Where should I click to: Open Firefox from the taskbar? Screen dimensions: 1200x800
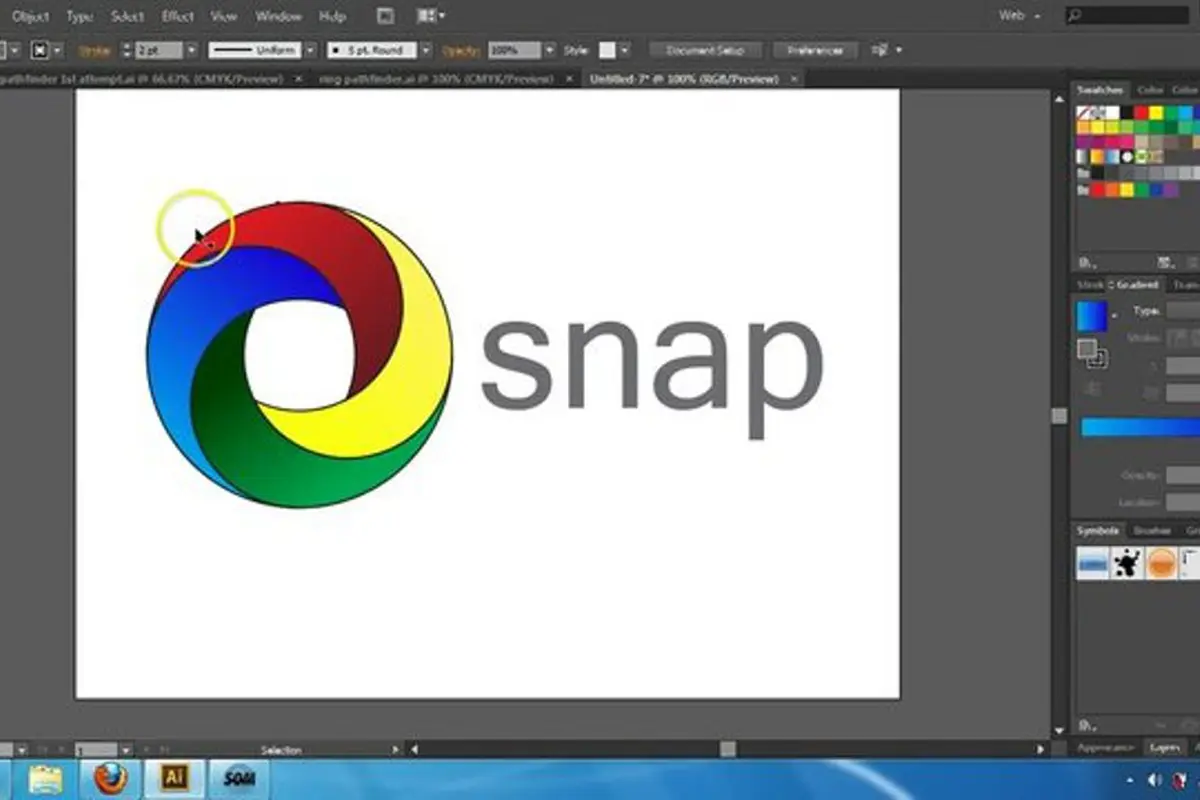pyautogui.click(x=112, y=779)
